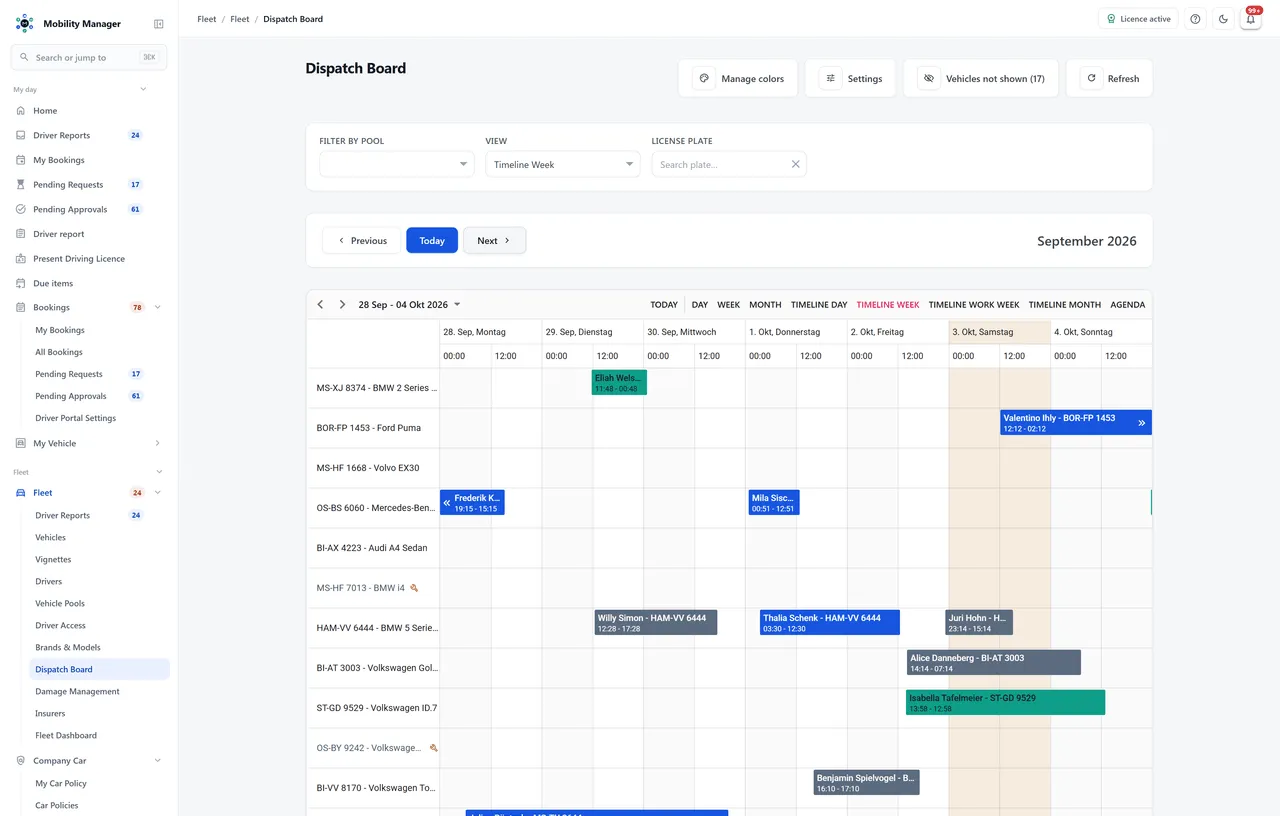Screen dimensions: 1280x816
Task: Collapse the Fleet sidebar group
Action: (158, 492)
